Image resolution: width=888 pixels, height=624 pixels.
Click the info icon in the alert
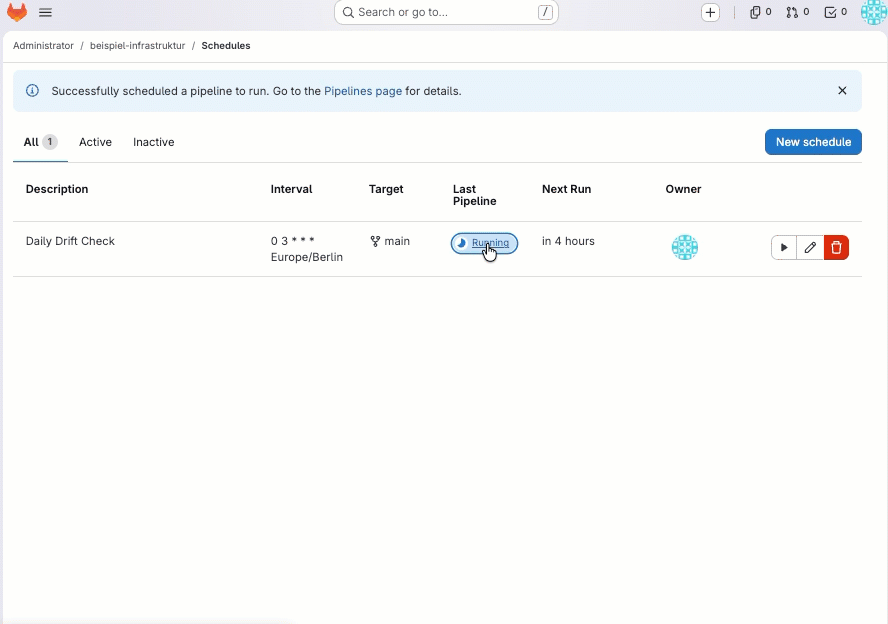click(x=32, y=91)
